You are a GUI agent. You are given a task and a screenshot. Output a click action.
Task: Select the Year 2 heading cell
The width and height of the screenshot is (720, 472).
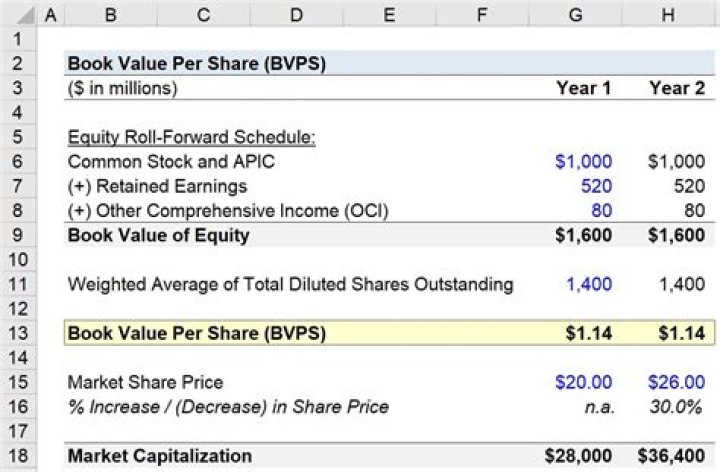coord(676,88)
